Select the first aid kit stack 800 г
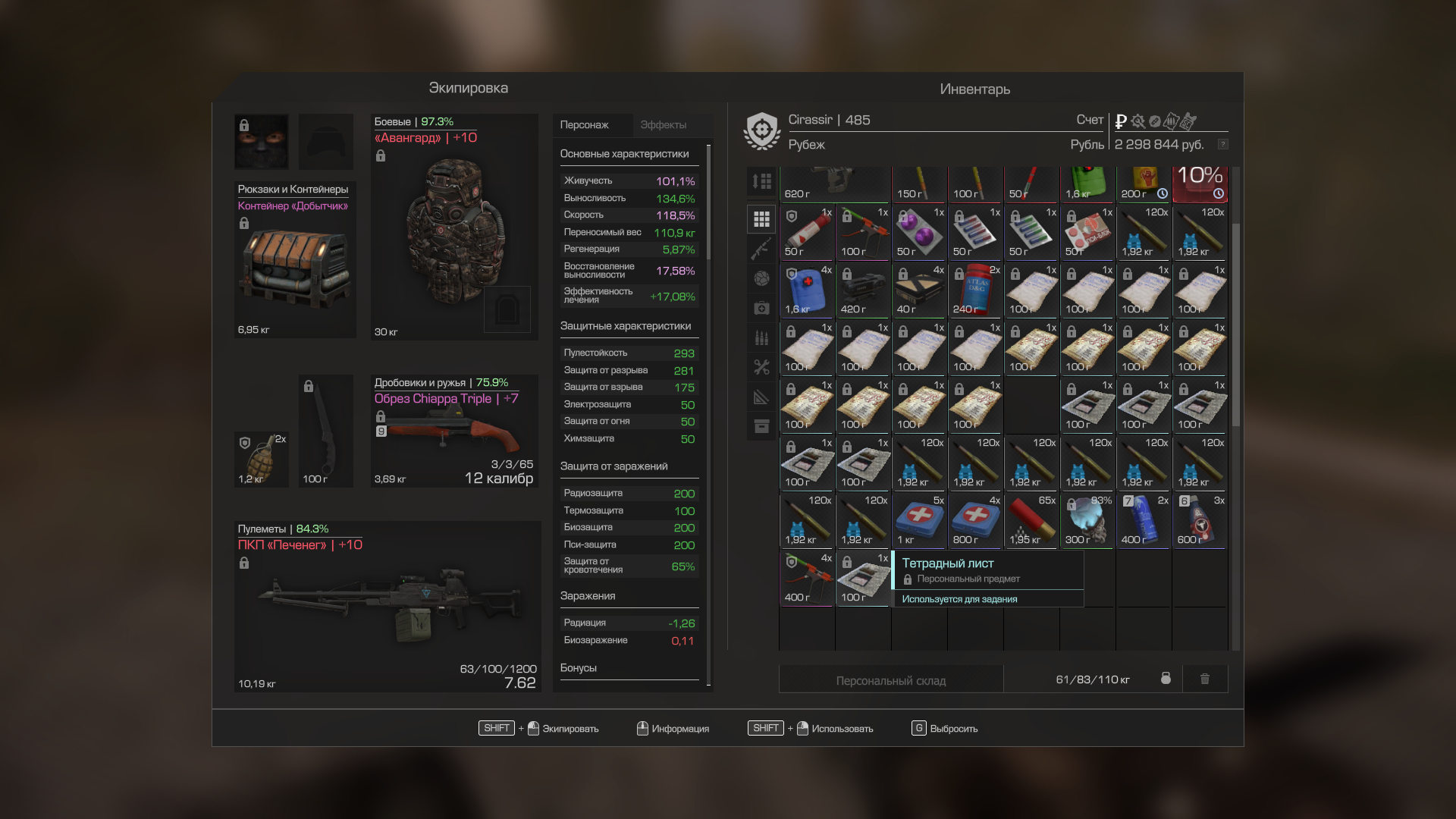The height and width of the screenshot is (819, 1456). 976,521
